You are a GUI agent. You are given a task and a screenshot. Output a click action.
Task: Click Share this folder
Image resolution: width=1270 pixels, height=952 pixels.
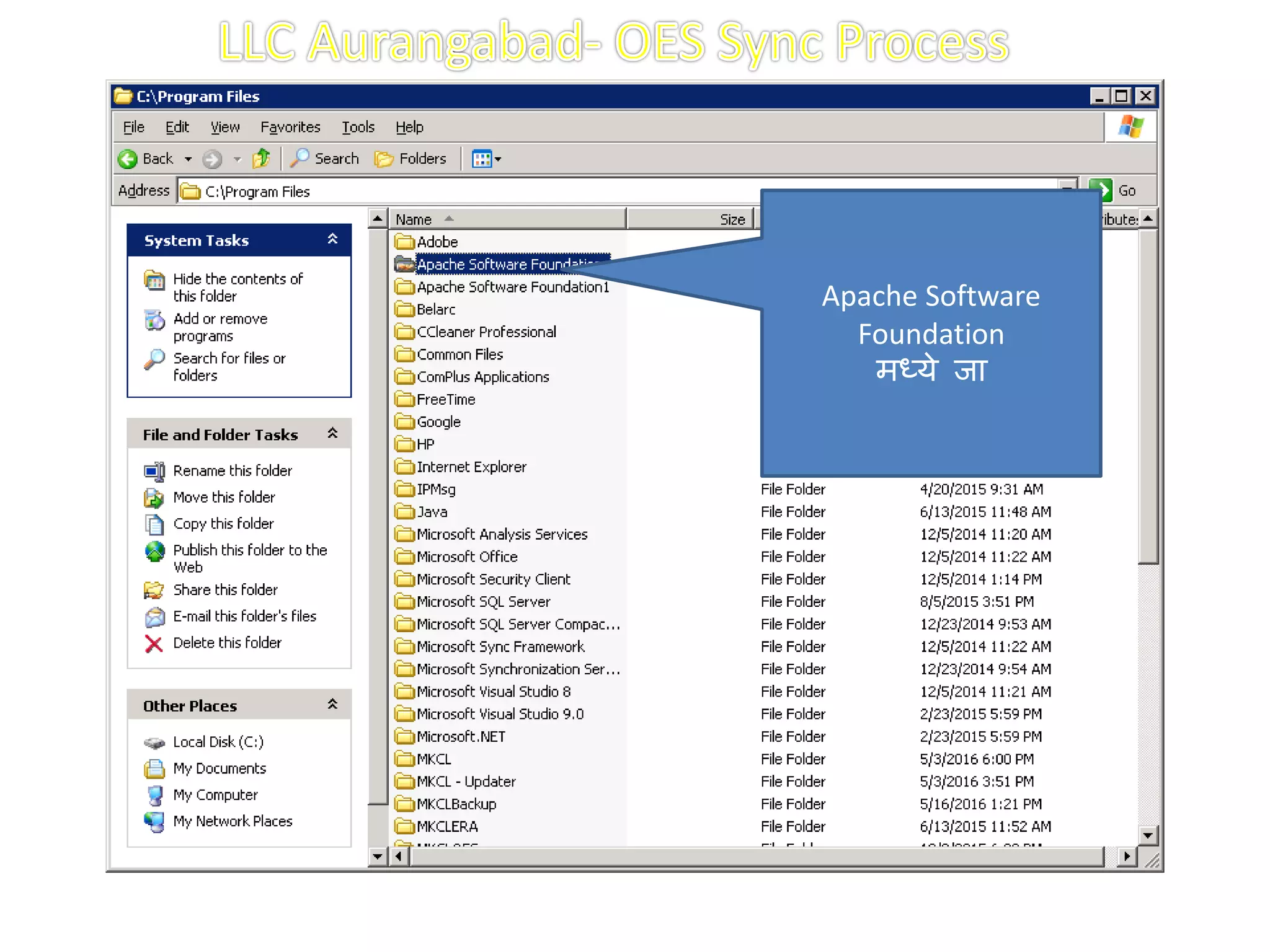(225, 590)
